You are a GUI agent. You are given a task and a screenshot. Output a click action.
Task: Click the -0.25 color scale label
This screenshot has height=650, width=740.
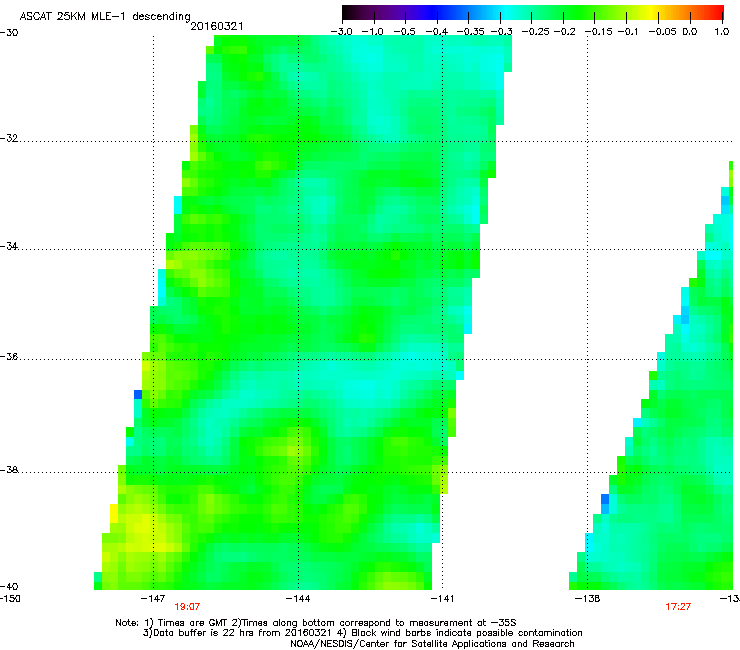click(x=536, y=32)
